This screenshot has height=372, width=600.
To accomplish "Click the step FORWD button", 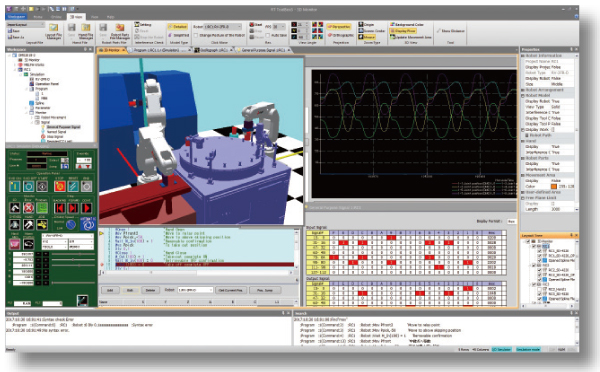I will (x=73, y=208).
